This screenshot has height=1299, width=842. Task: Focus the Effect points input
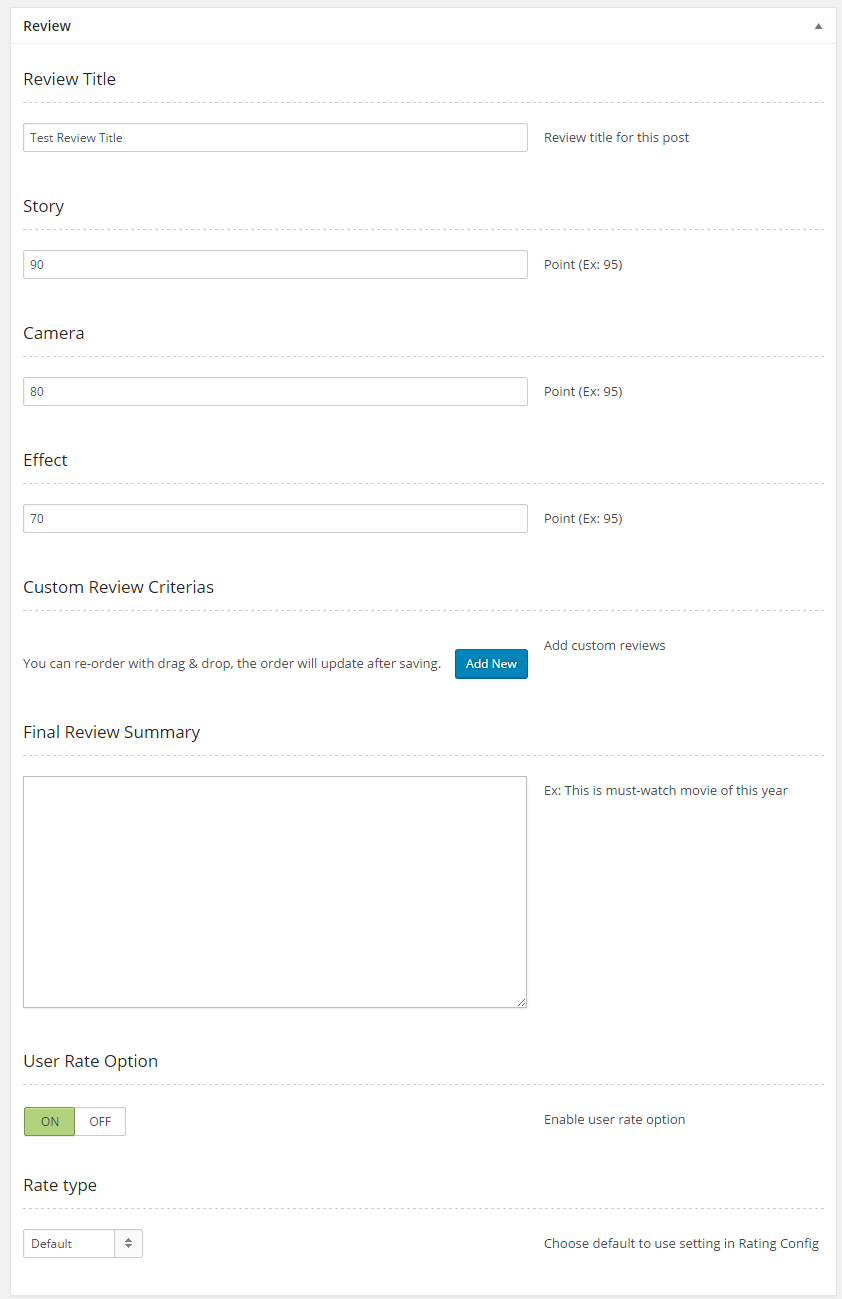pyautogui.click(x=275, y=519)
